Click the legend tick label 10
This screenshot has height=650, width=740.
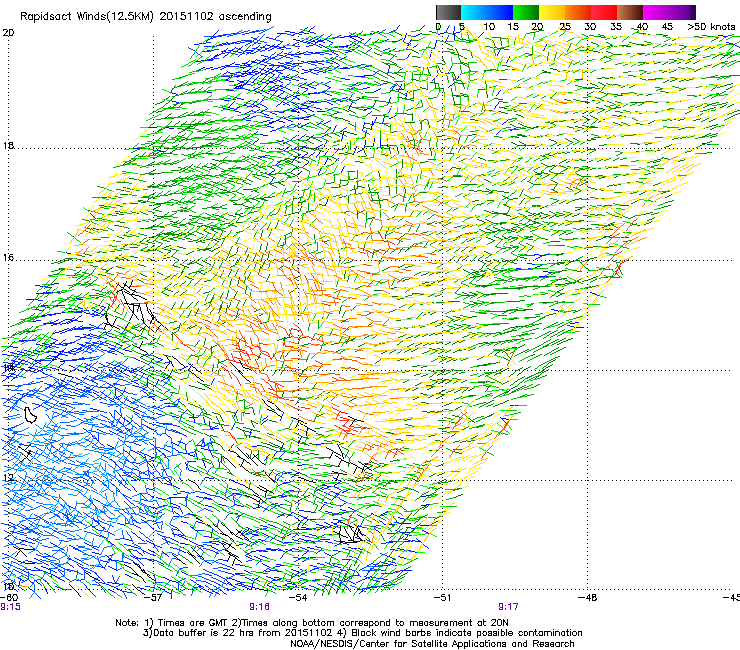[489, 27]
